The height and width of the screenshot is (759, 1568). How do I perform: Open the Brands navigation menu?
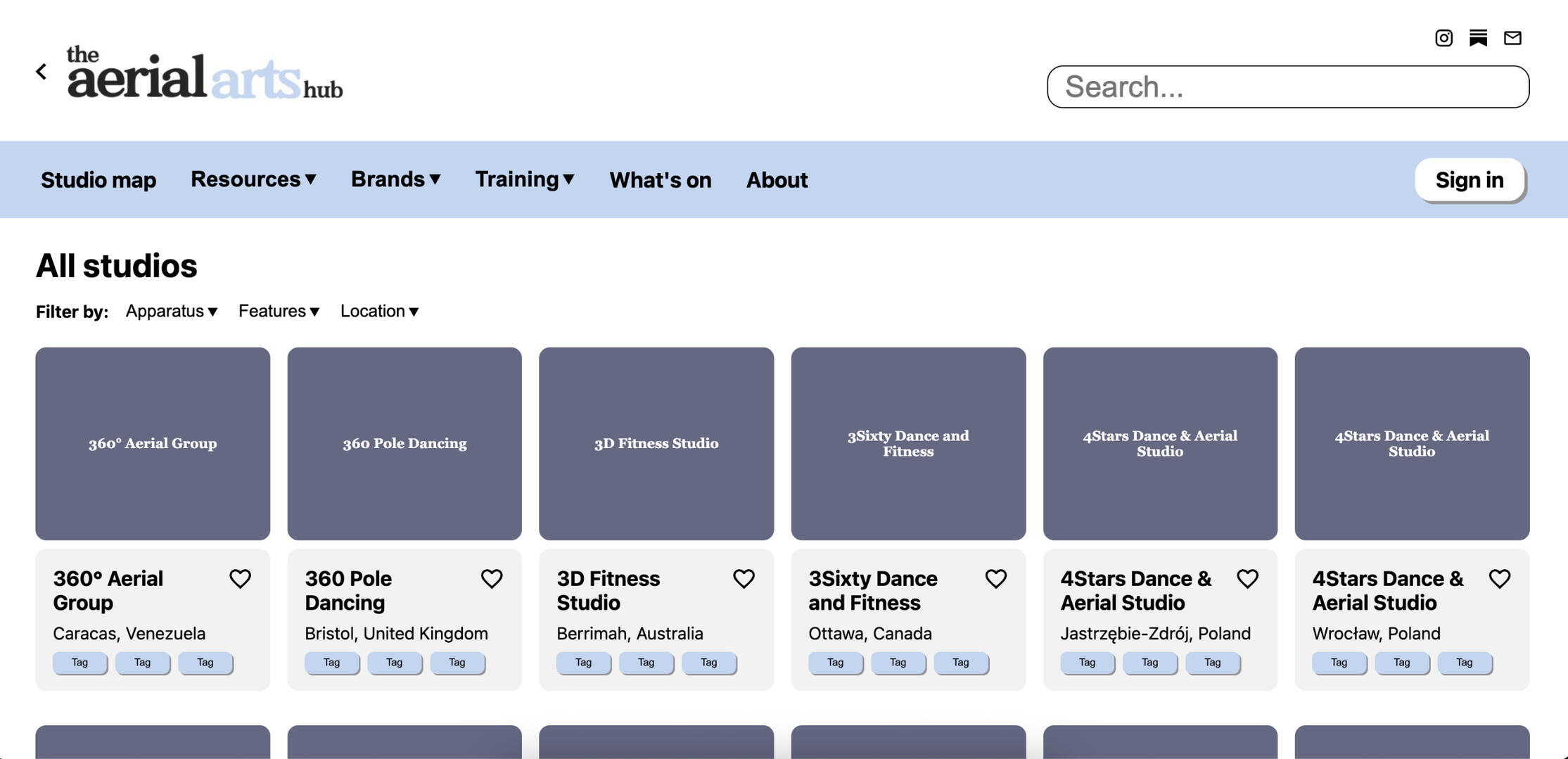click(395, 179)
